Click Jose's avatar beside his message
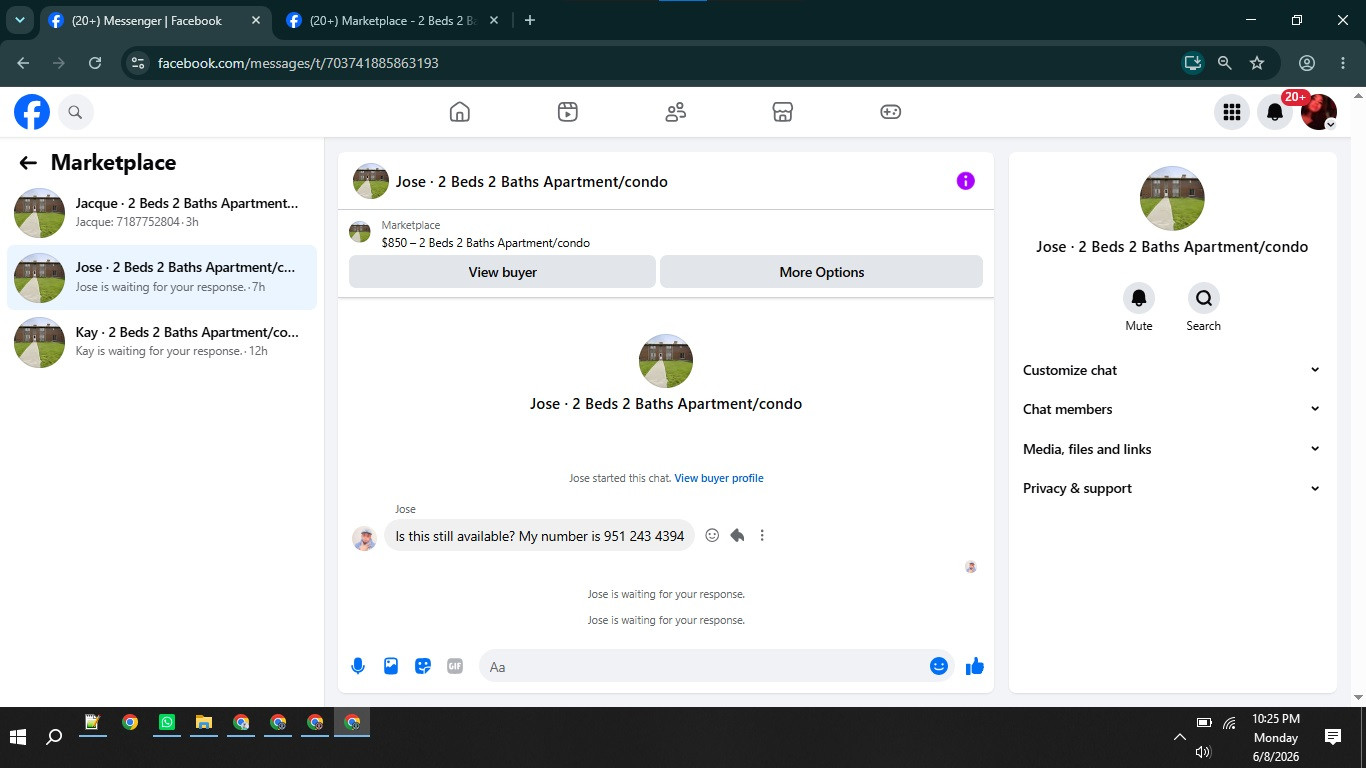The image size is (1366, 768). click(x=365, y=539)
